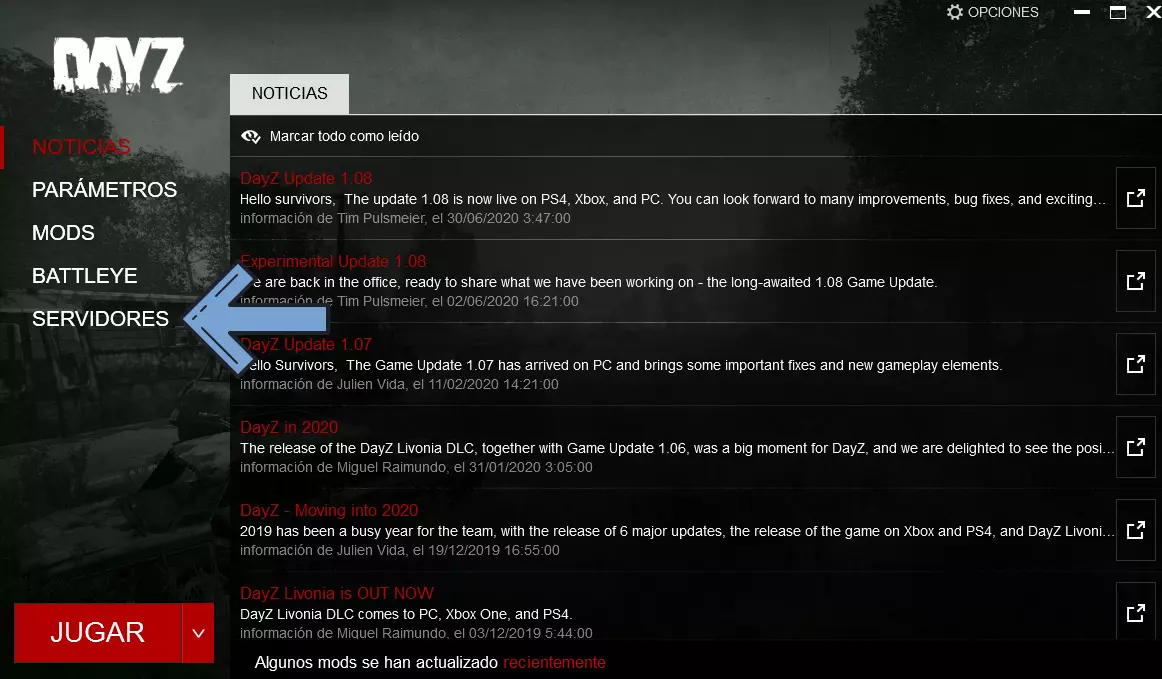This screenshot has height=679, width=1162.
Task: Open Livonia is OUT NOW external link icon
Action: click(x=1135, y=613)
